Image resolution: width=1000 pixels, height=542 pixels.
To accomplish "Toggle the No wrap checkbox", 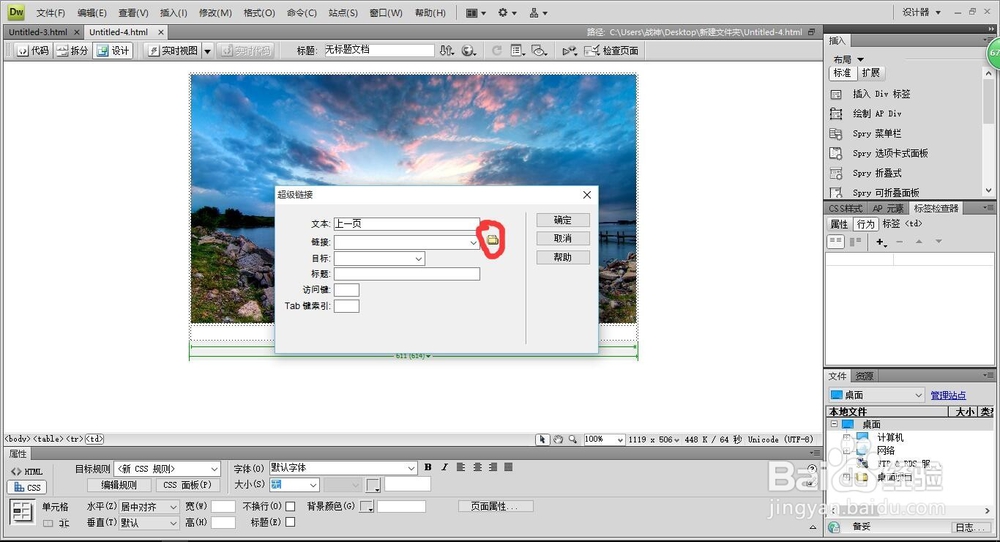I will pyautogui.click(x=290, y=506).
